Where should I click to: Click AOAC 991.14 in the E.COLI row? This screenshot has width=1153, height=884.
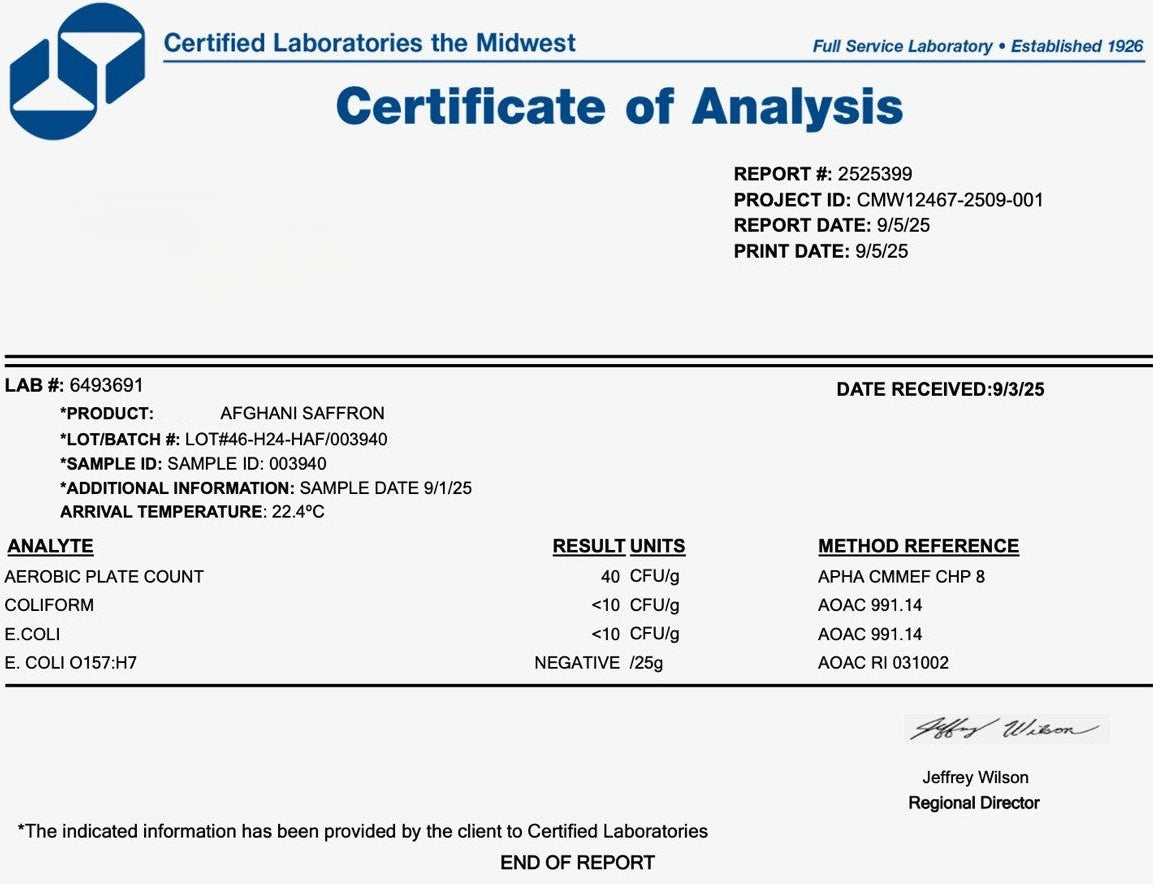pos(870,634)
